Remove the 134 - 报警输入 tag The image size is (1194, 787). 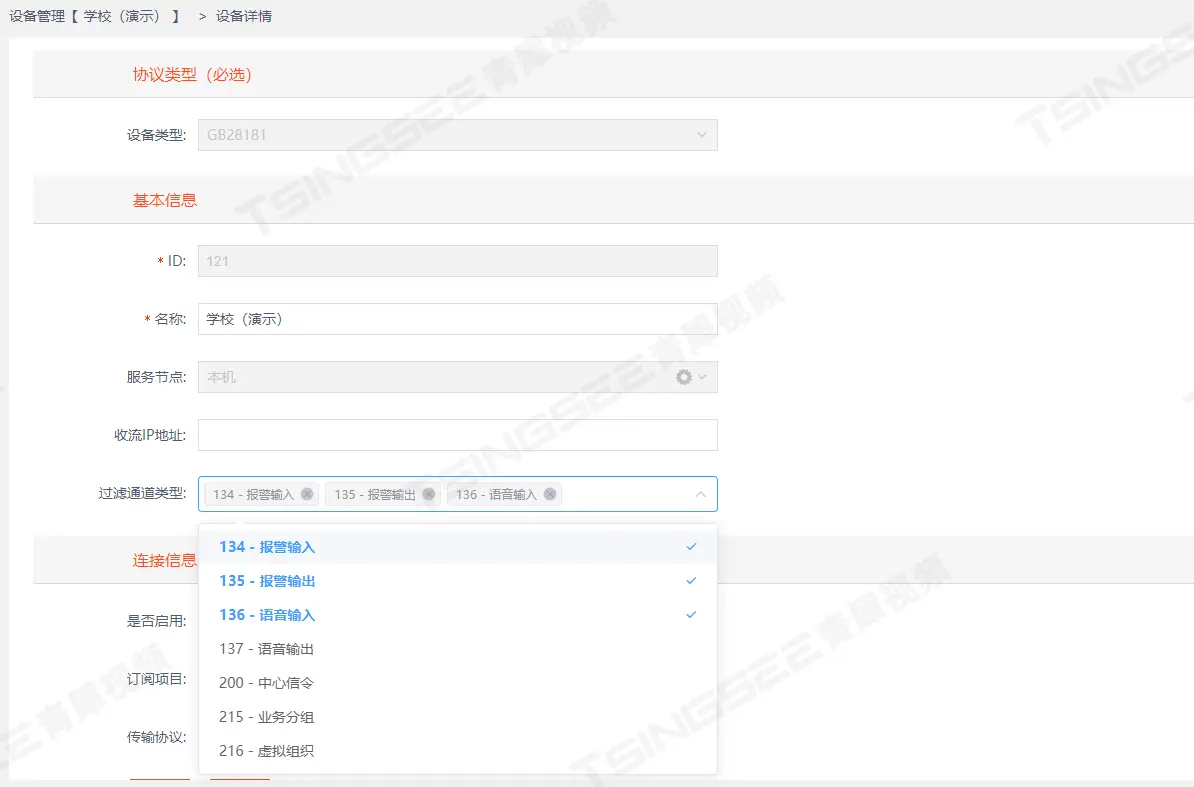307,494
